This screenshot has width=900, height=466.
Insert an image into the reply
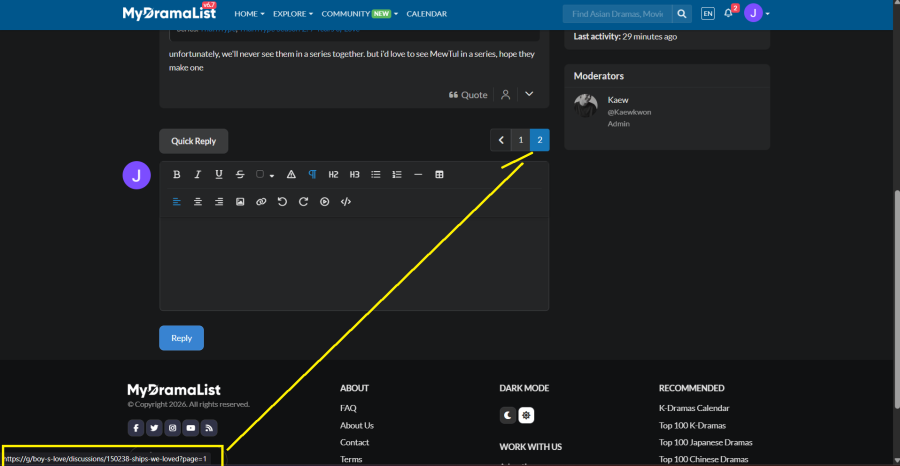240,201
